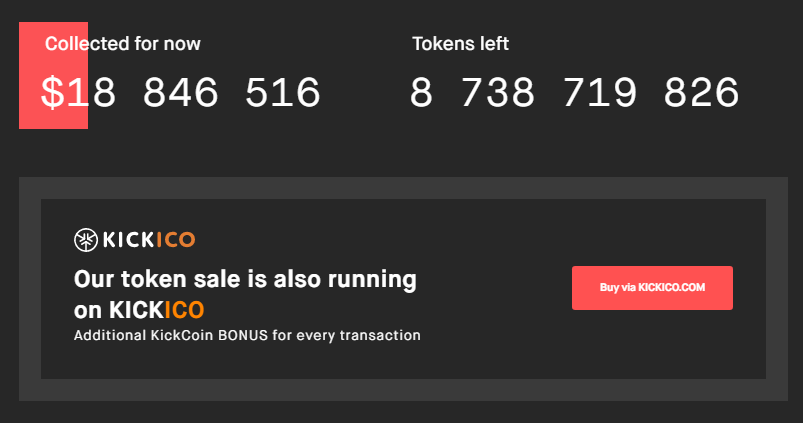Select the 516 digits in the collected amount
803x423 pixels.
click(x=283, y=92)
